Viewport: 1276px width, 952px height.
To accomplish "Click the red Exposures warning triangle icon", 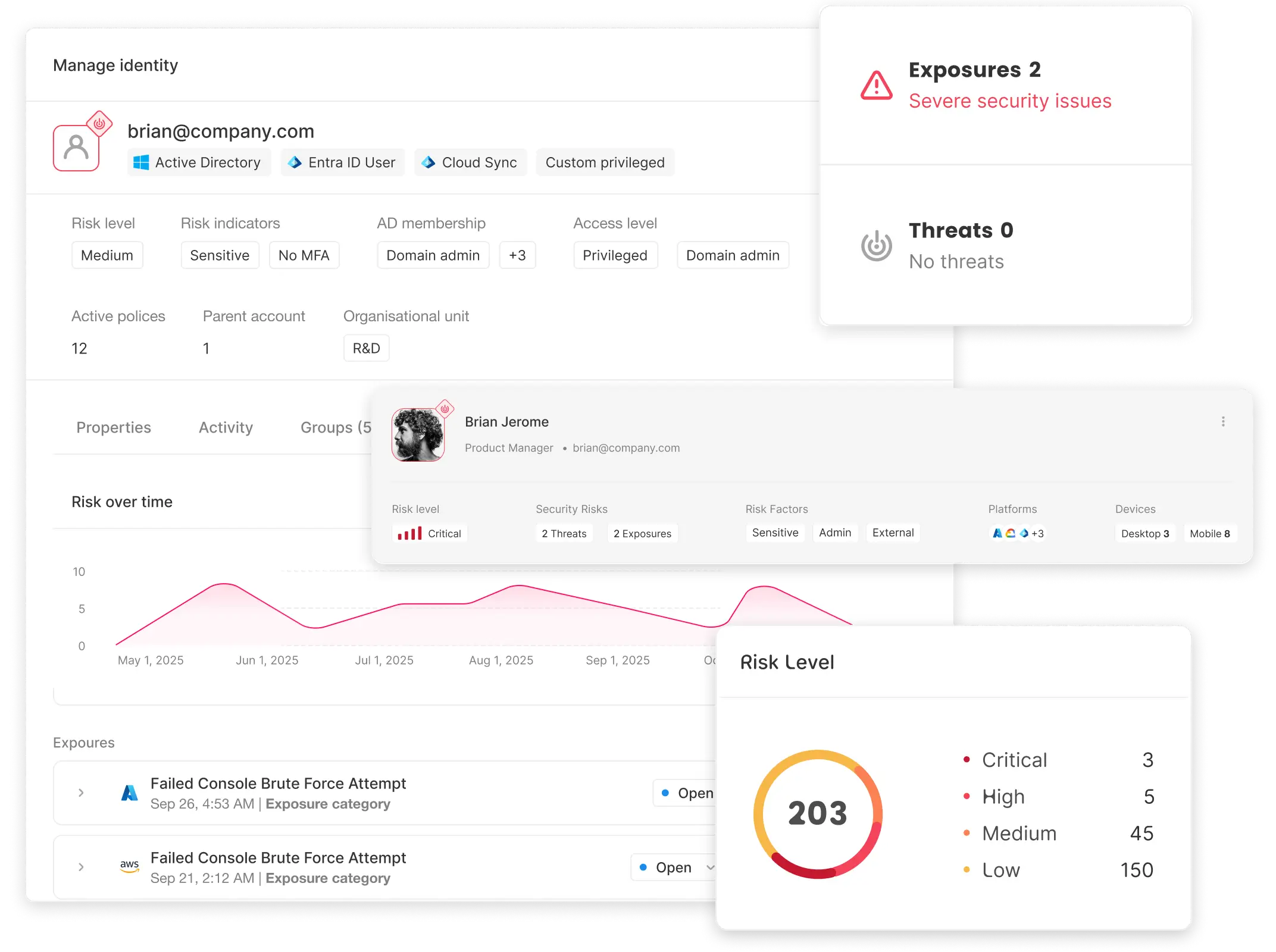I will click(876, 86).
